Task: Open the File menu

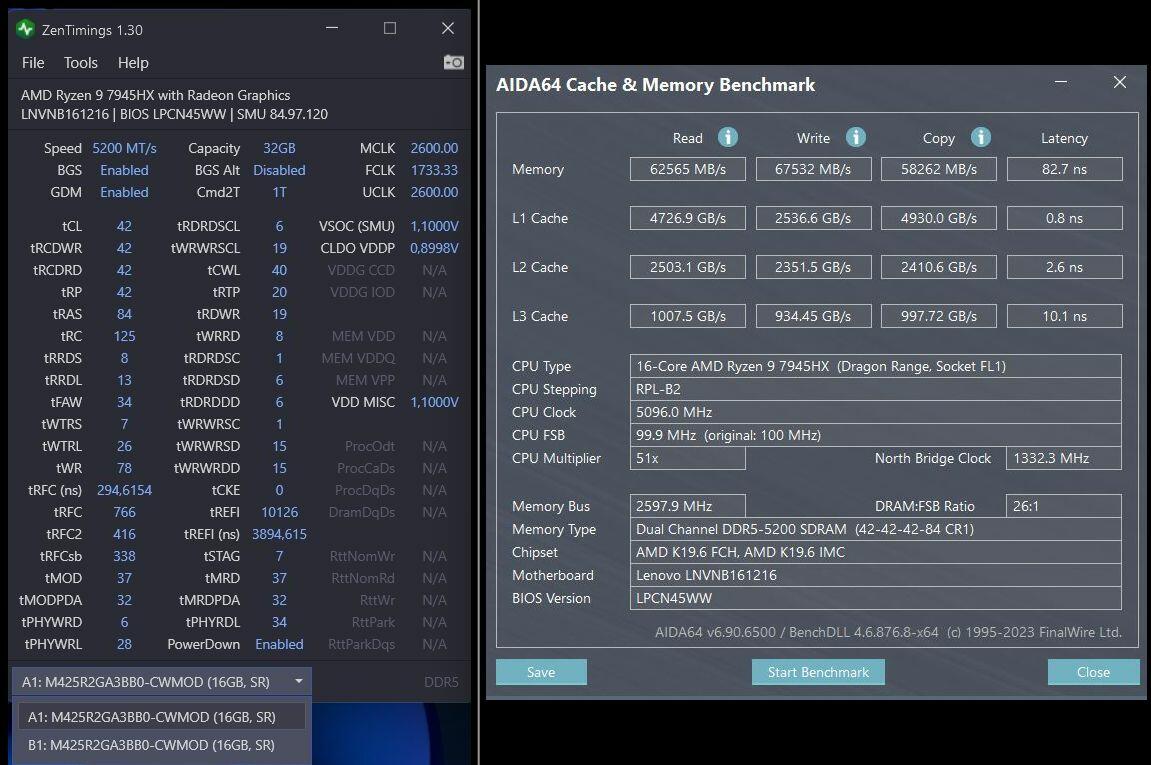Action: pos(33,62)
